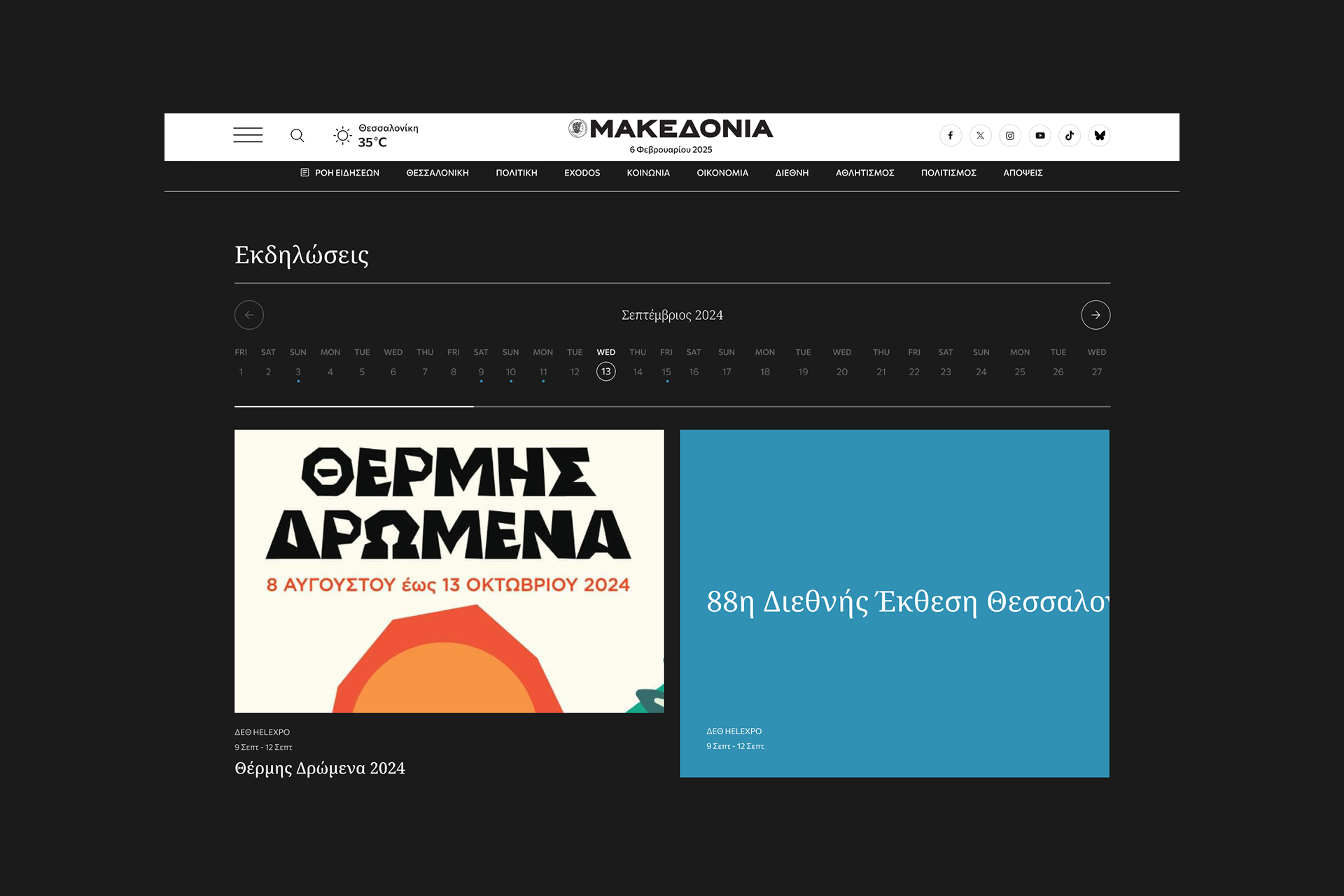Click the Εκδηλώσεις page heading
Image resolution: width=1344 pixels, height=896 pixels.
coord(302,255)
